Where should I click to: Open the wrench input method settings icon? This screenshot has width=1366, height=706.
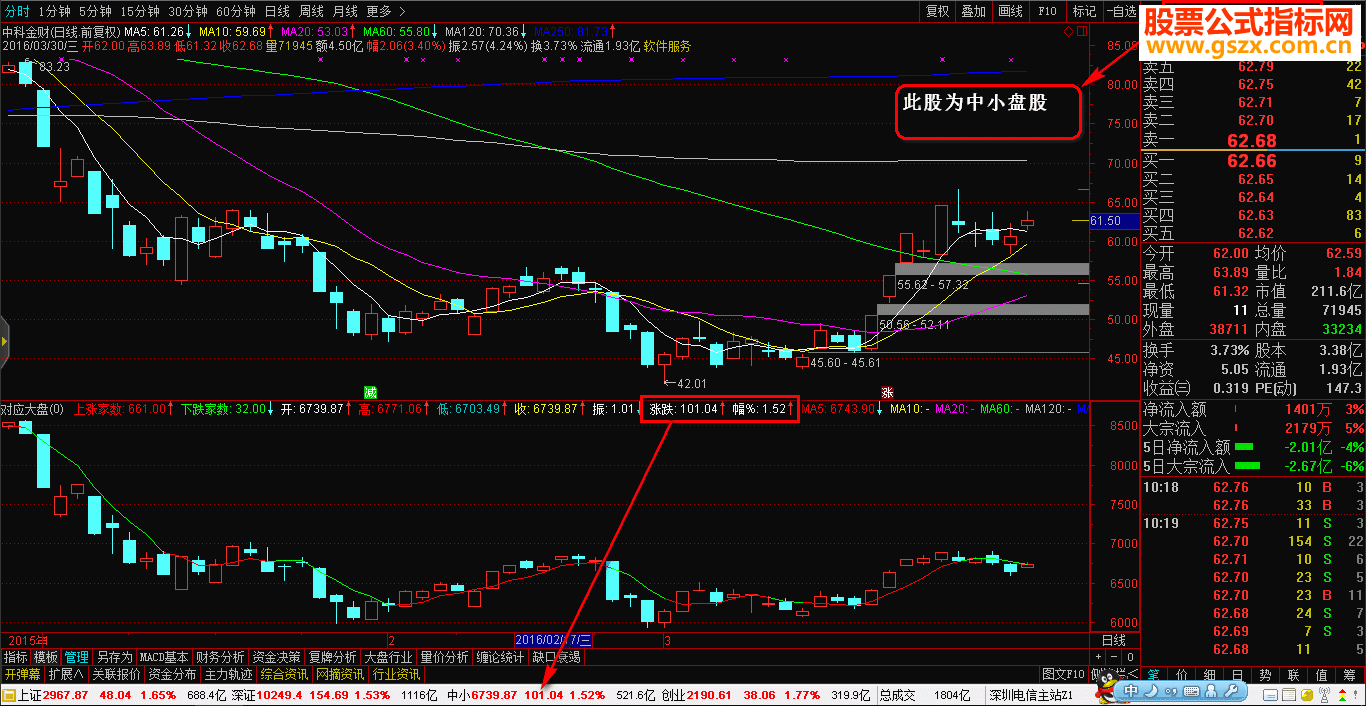pos(1231,691)
